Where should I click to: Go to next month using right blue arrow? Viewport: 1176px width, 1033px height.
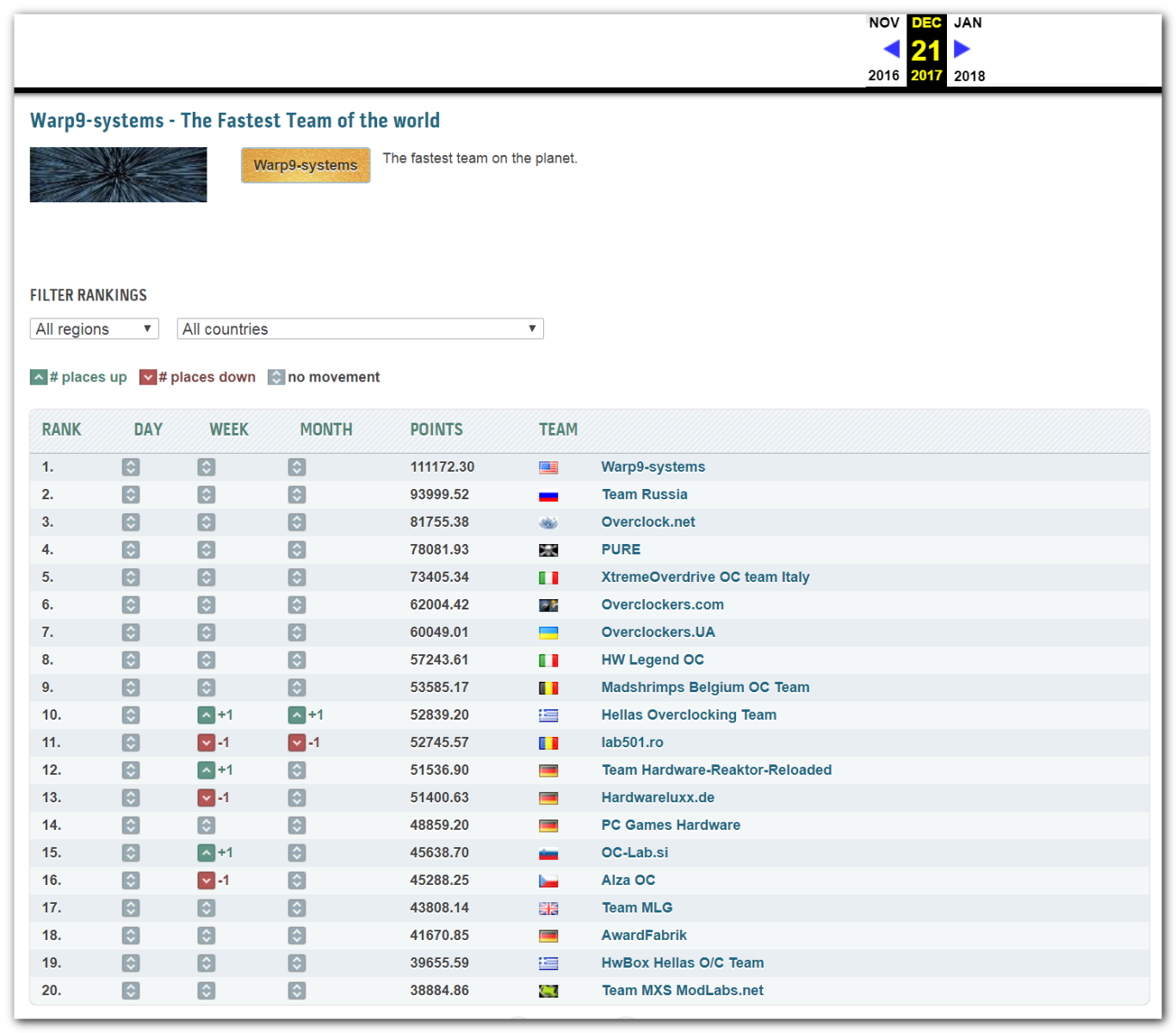pyautogui.click(x=962, y=49)
